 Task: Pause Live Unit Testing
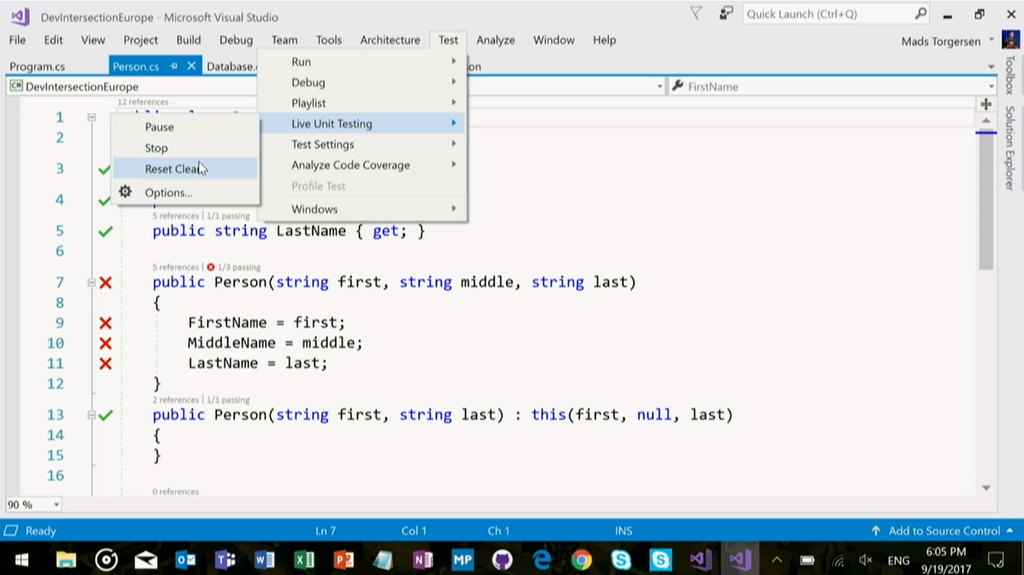pos(185,127)
